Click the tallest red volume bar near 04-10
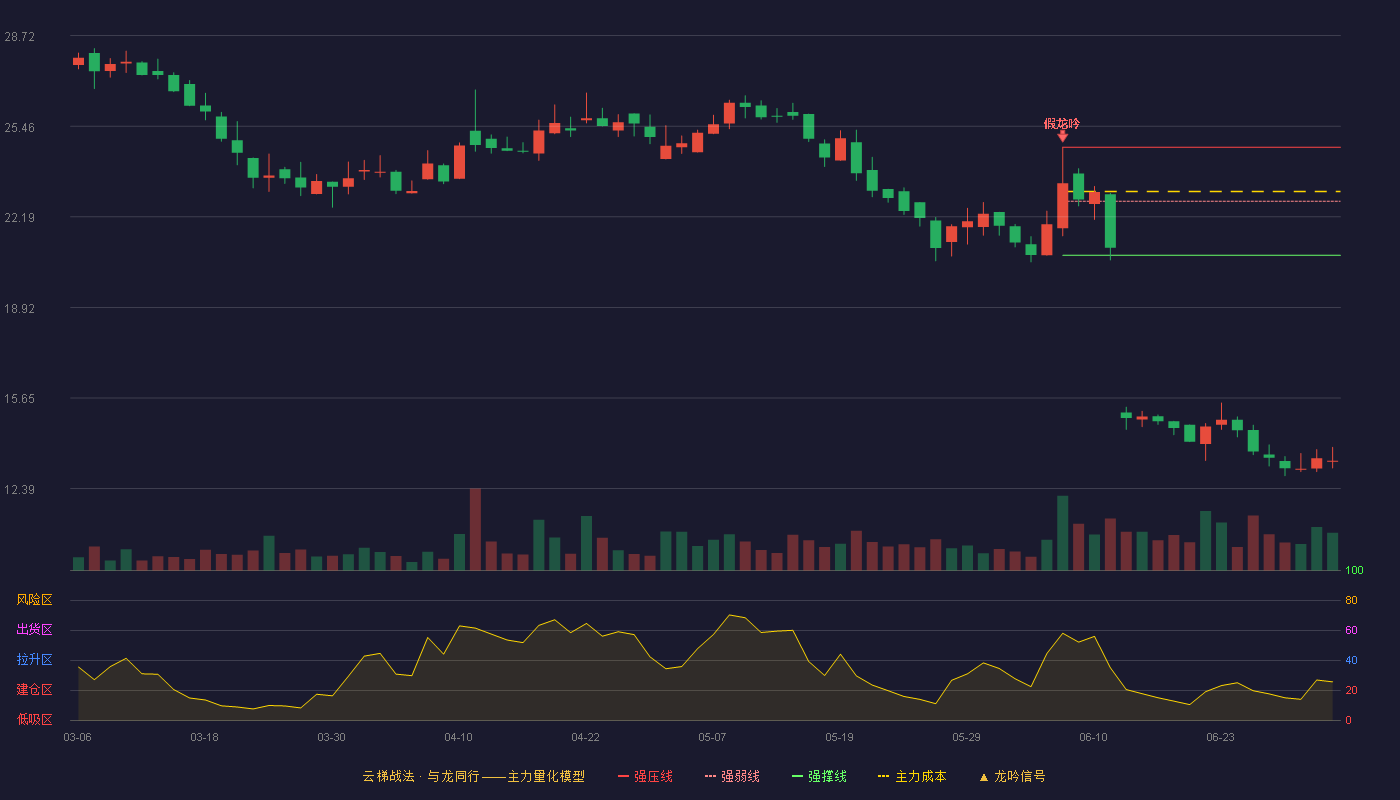This screenshot has width=1400, height=800. [475, 529]
